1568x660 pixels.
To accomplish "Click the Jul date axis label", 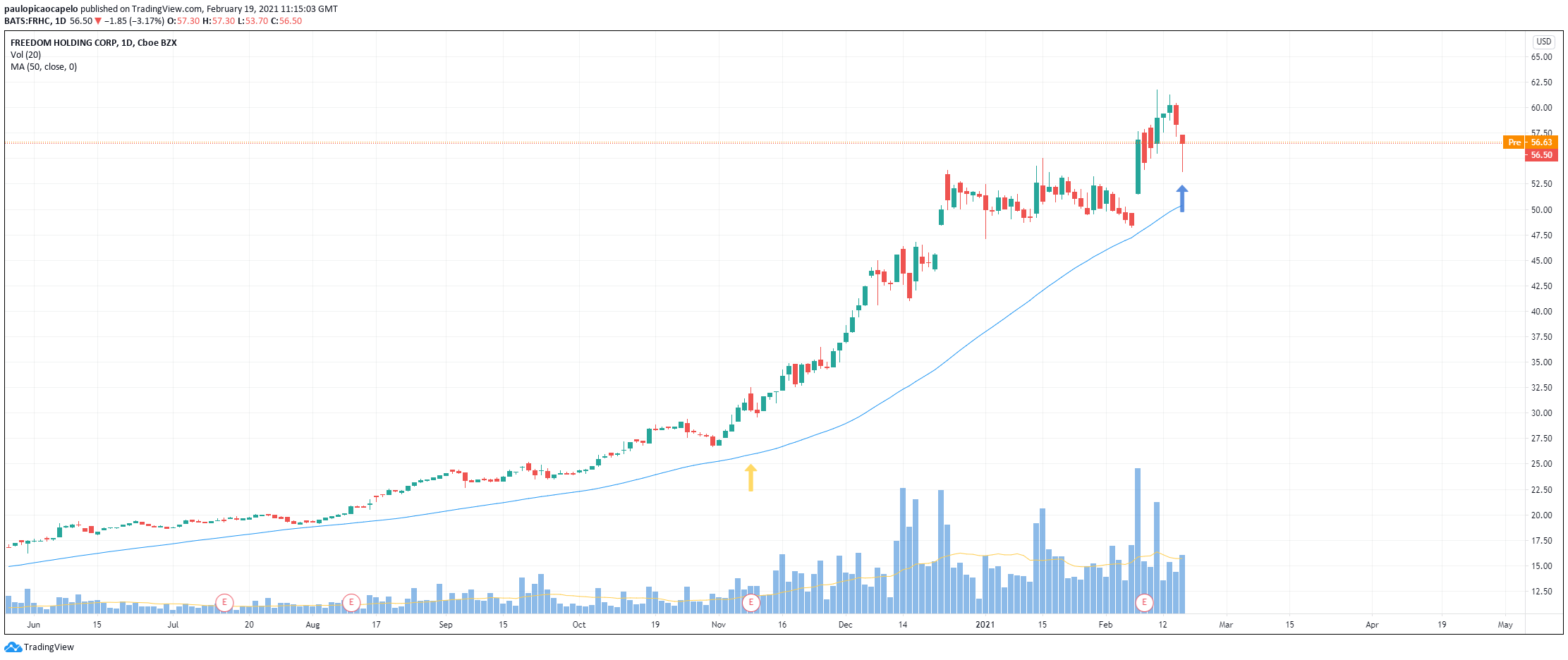I will (x=173, y=625).
